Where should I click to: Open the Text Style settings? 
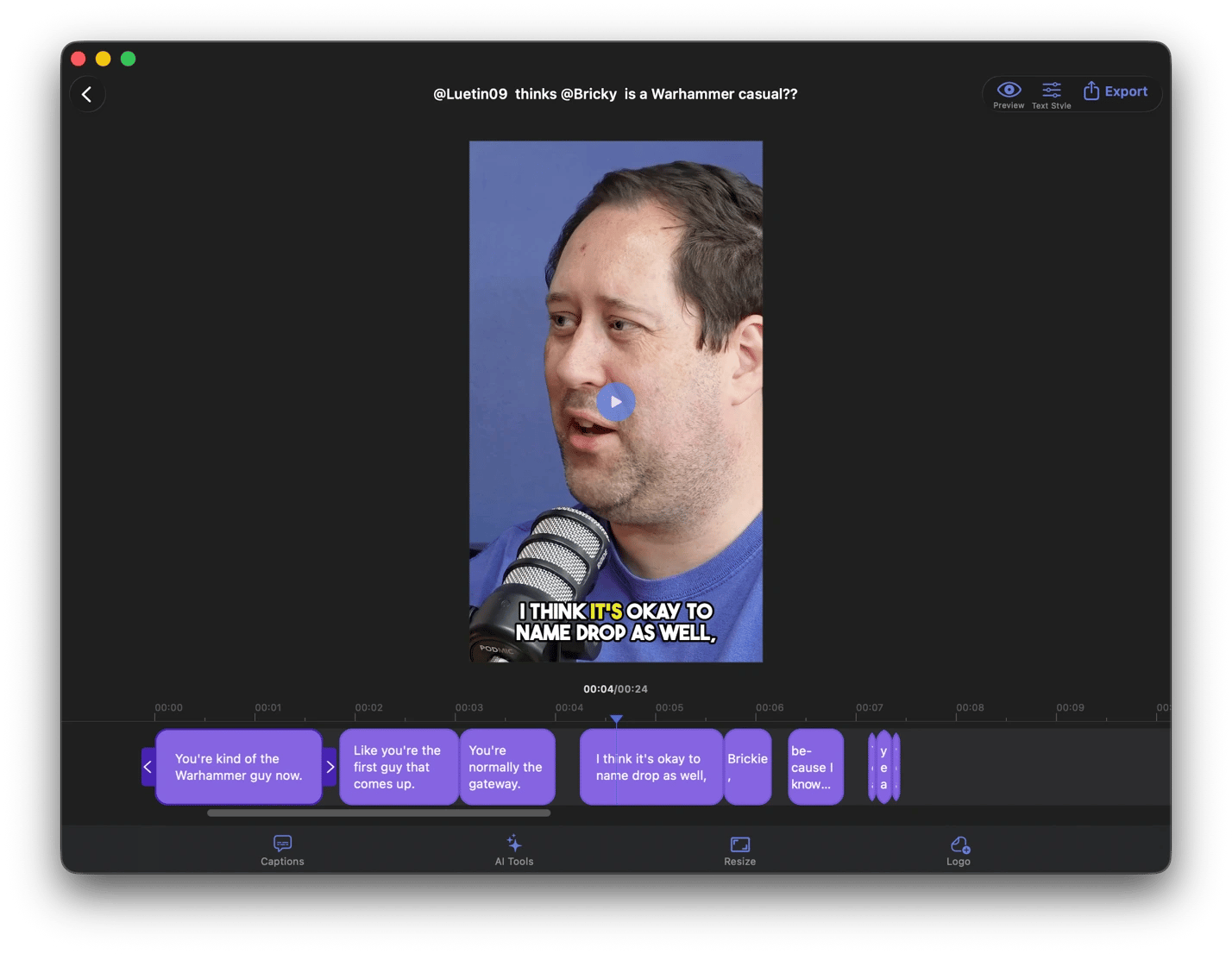point(1051,94)
